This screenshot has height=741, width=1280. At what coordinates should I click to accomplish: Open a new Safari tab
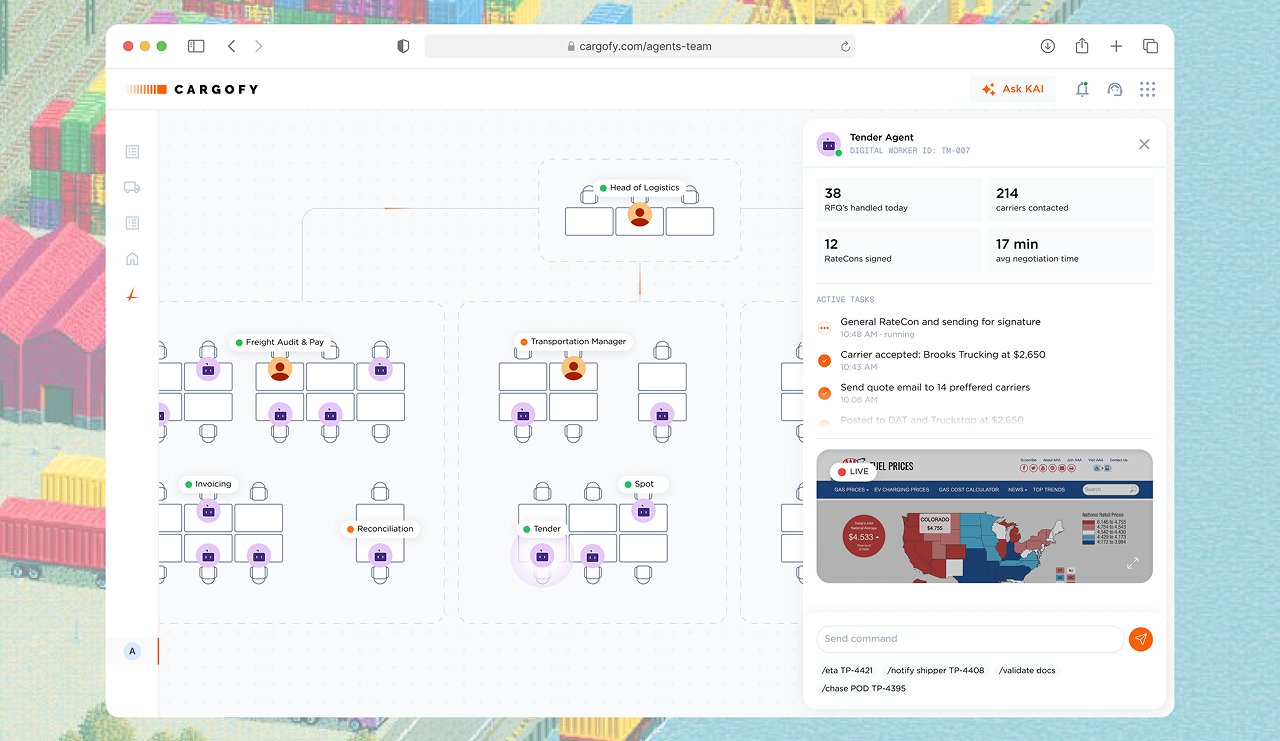pyautogui.click(x=1116, y=46)
